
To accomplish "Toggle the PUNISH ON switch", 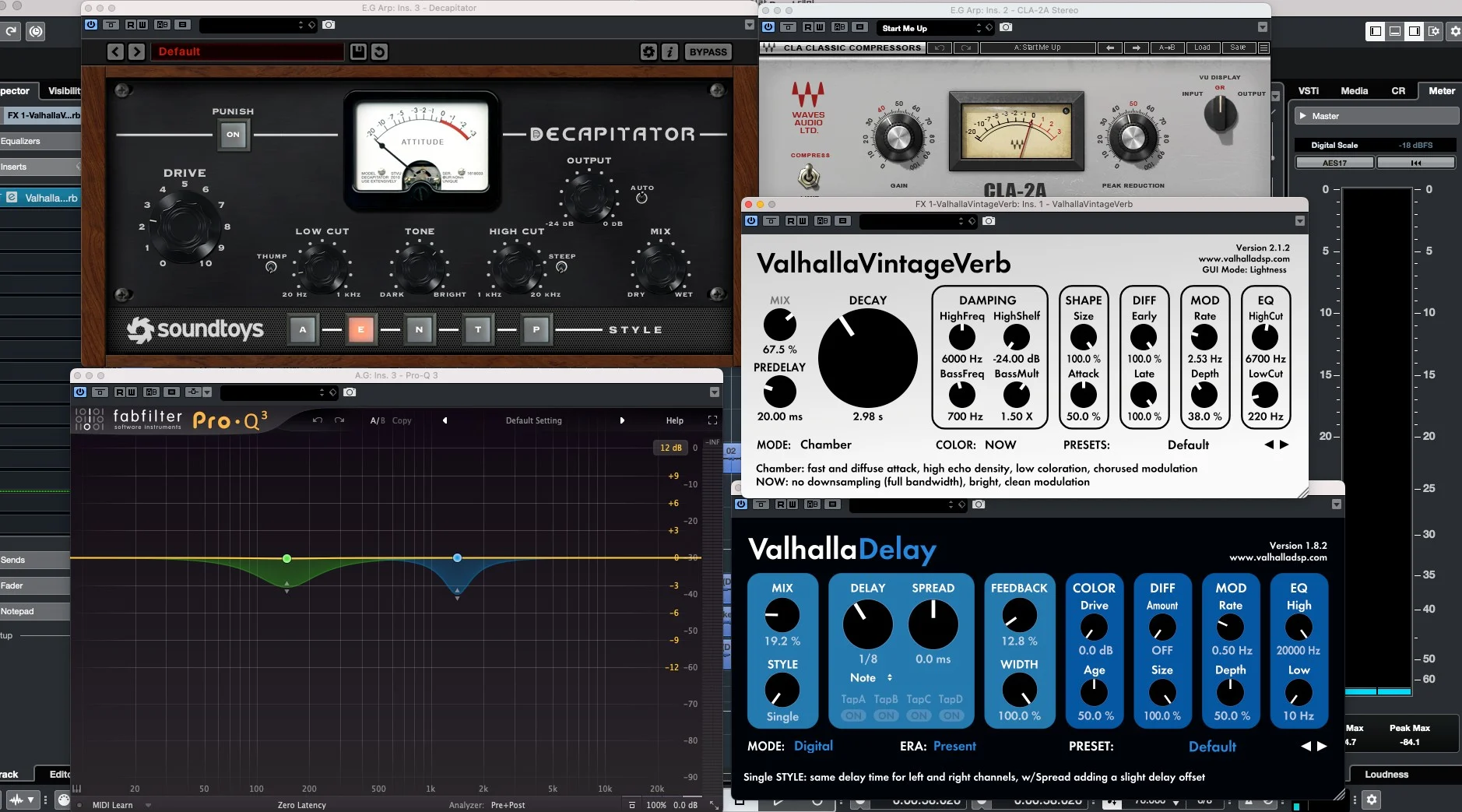I will (x=233, y=135).
